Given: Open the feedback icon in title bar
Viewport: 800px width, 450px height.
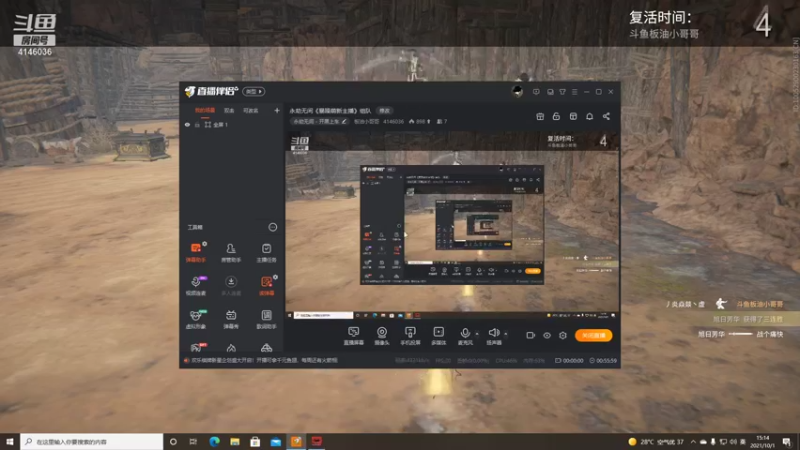Looking at the screenshot, I should [550, 92].
